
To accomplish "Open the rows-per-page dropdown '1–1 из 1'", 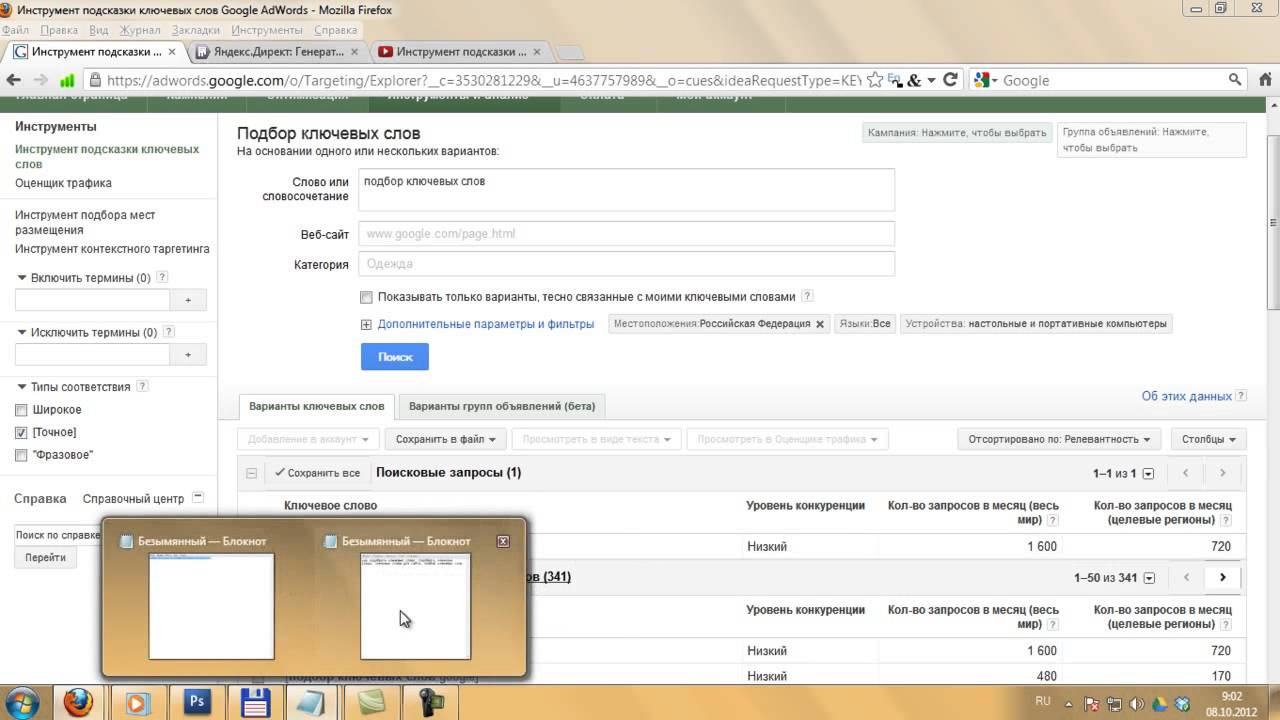I will pos(1149,474).
